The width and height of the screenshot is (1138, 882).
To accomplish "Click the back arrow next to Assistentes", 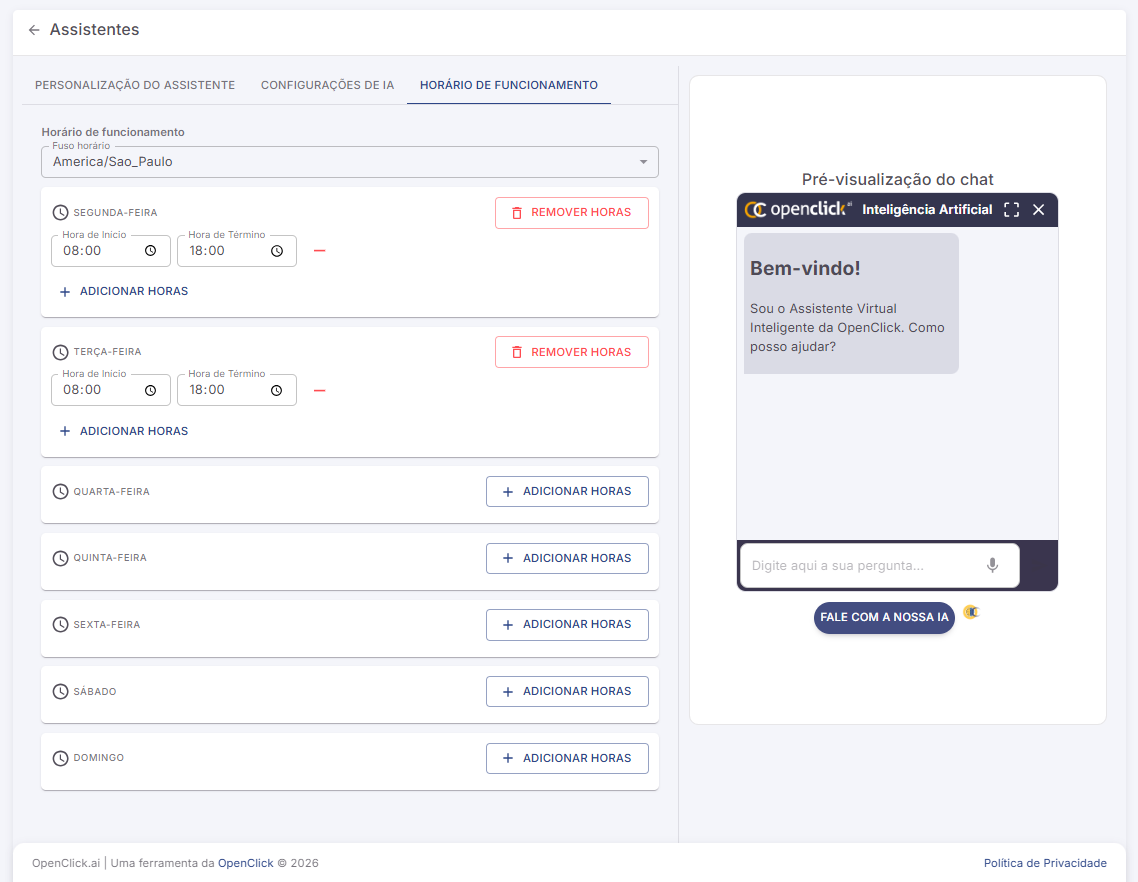I will [x=34, y=30].
